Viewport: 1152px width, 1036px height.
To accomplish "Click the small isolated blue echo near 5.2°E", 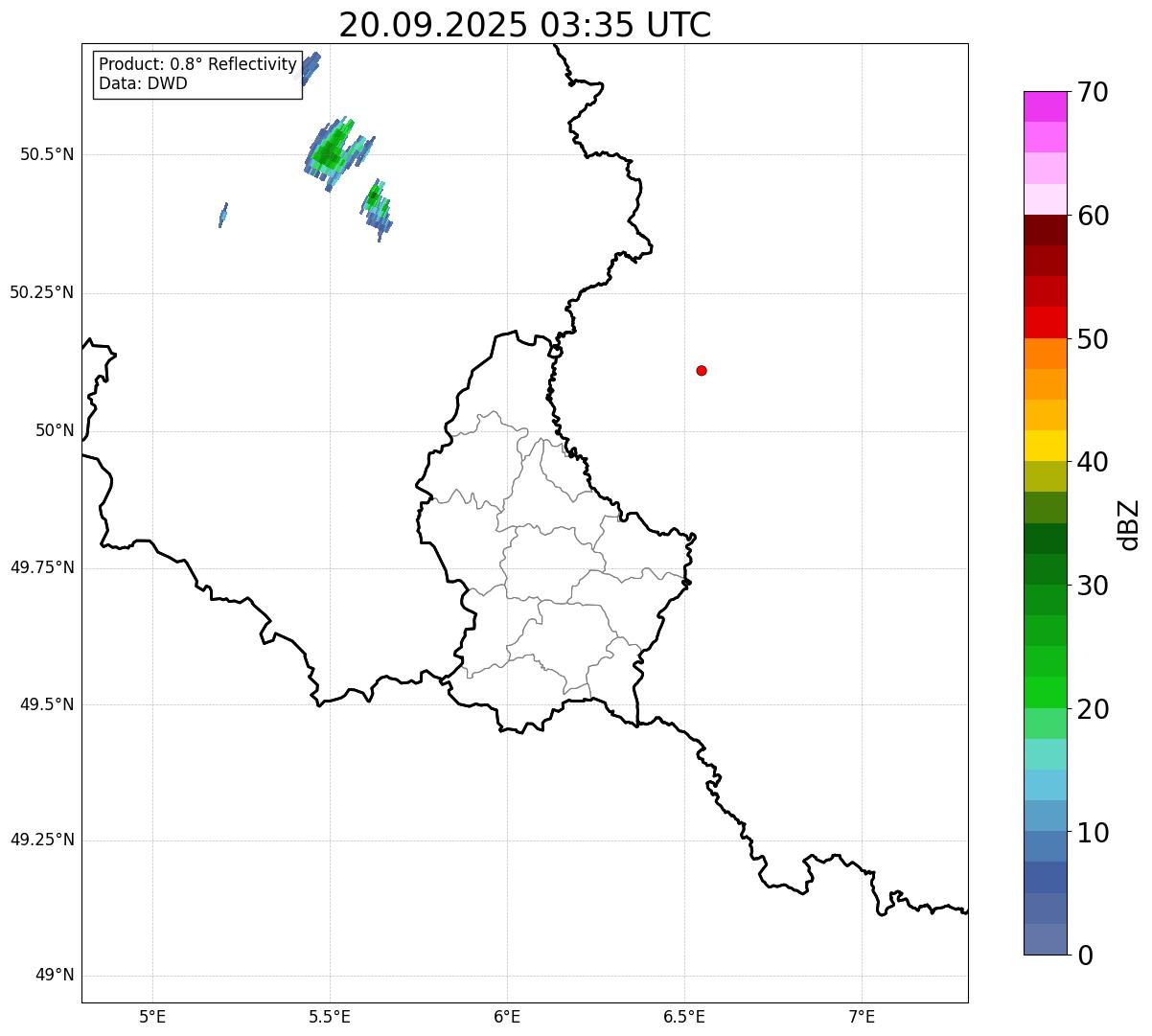I will click(x=223, y=215).
